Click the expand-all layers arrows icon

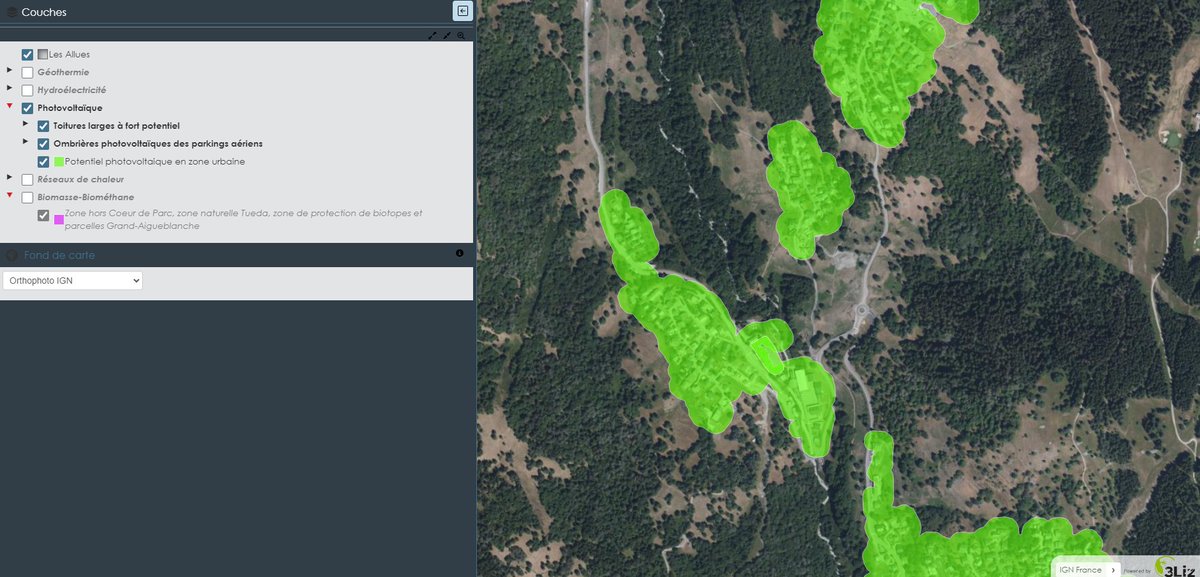[433, 35]
